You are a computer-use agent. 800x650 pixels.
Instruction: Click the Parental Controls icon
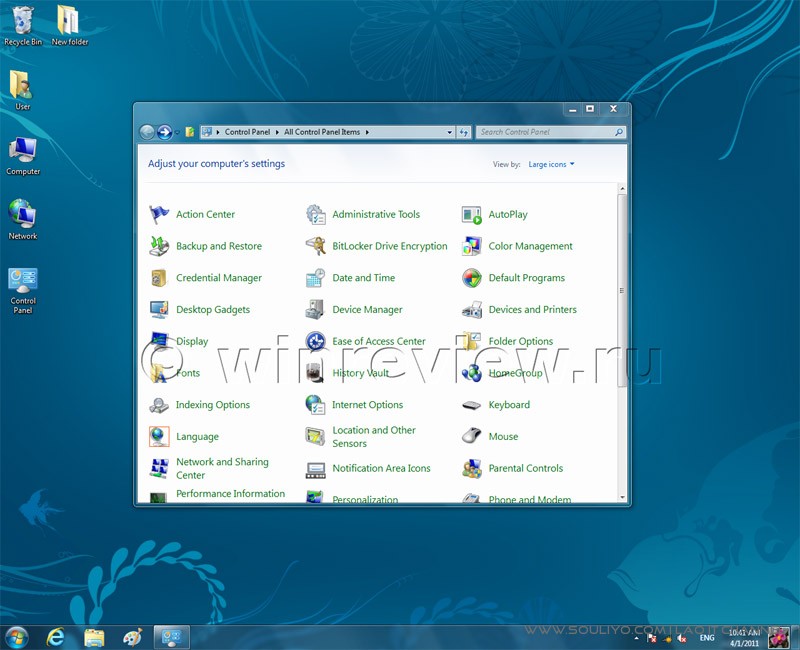point(472,468)
